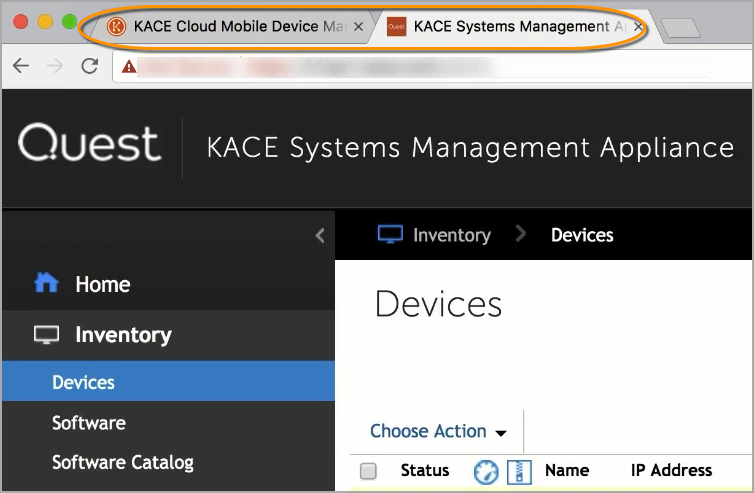Open Software in the sidebar
The width and height of the screenshot is (754, 493).
[x=89, y=423]
